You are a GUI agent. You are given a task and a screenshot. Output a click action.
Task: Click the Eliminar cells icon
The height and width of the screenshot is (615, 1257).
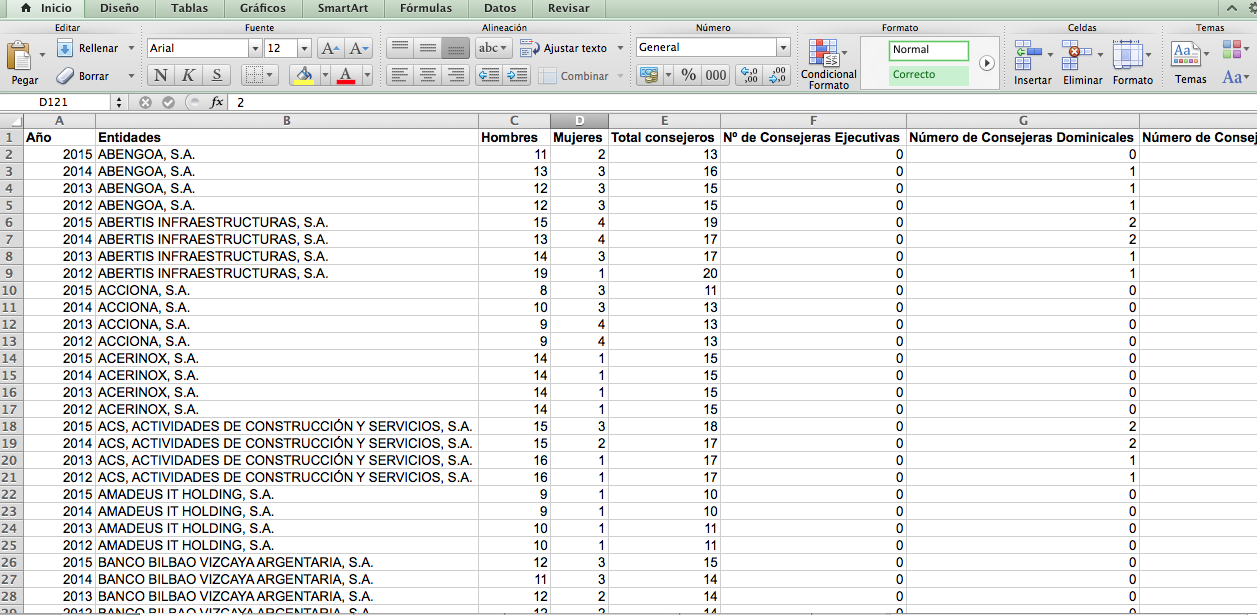pos(1078,54)
